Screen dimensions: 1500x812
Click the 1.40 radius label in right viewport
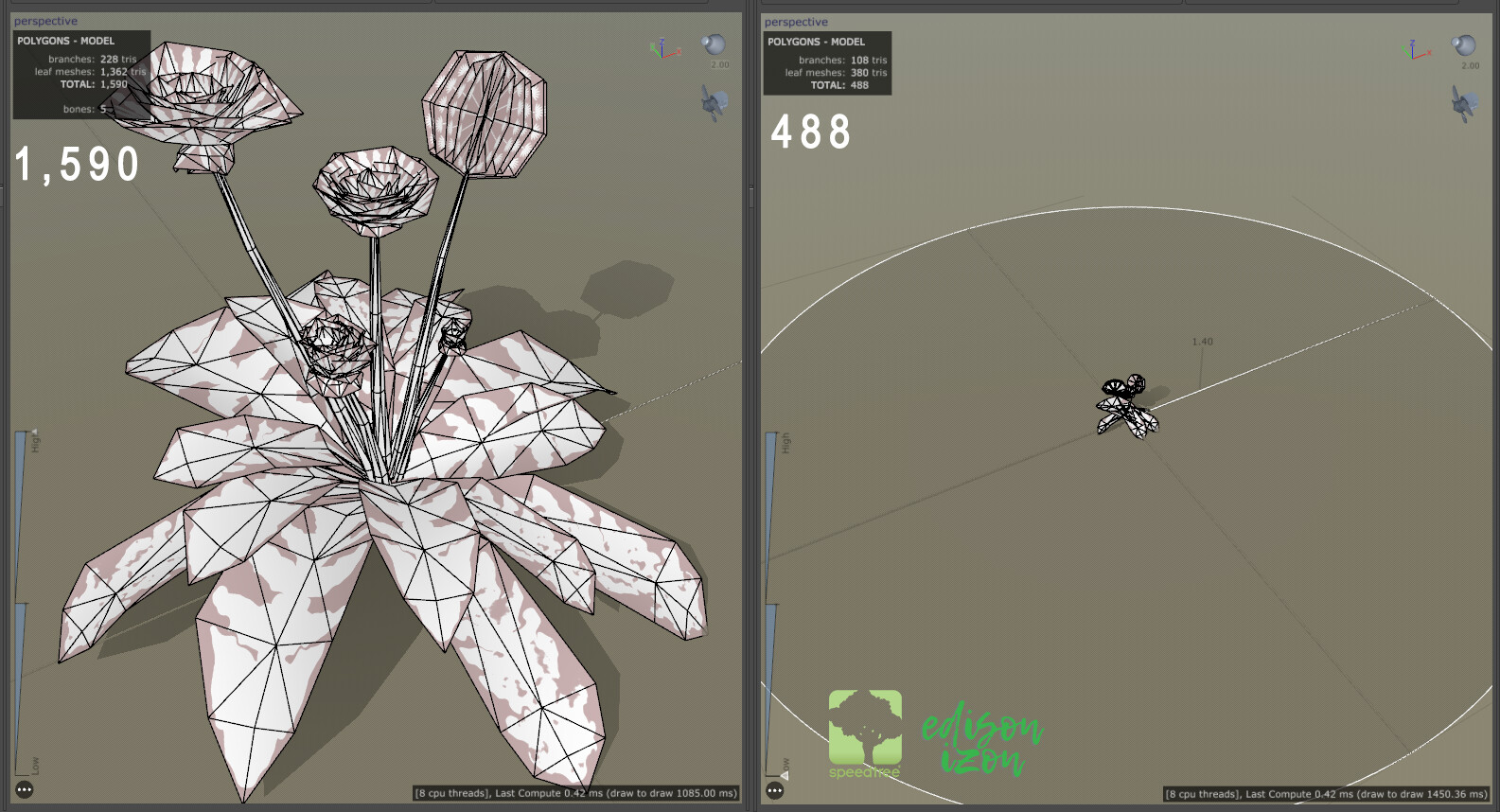pyautogui.click(x=1202, y=342)
